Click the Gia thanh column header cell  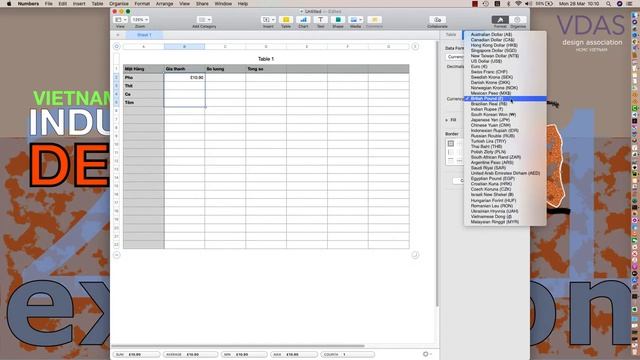click(x=184, y=69)
